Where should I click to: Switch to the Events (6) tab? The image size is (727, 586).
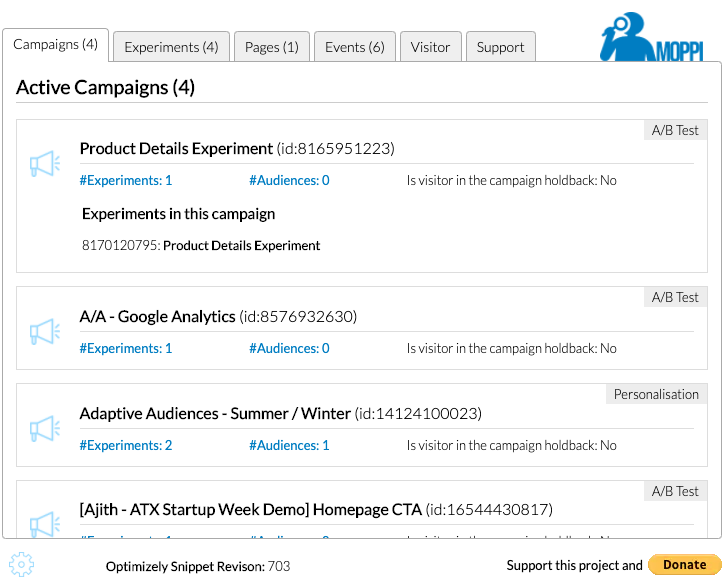click(355, 47)
